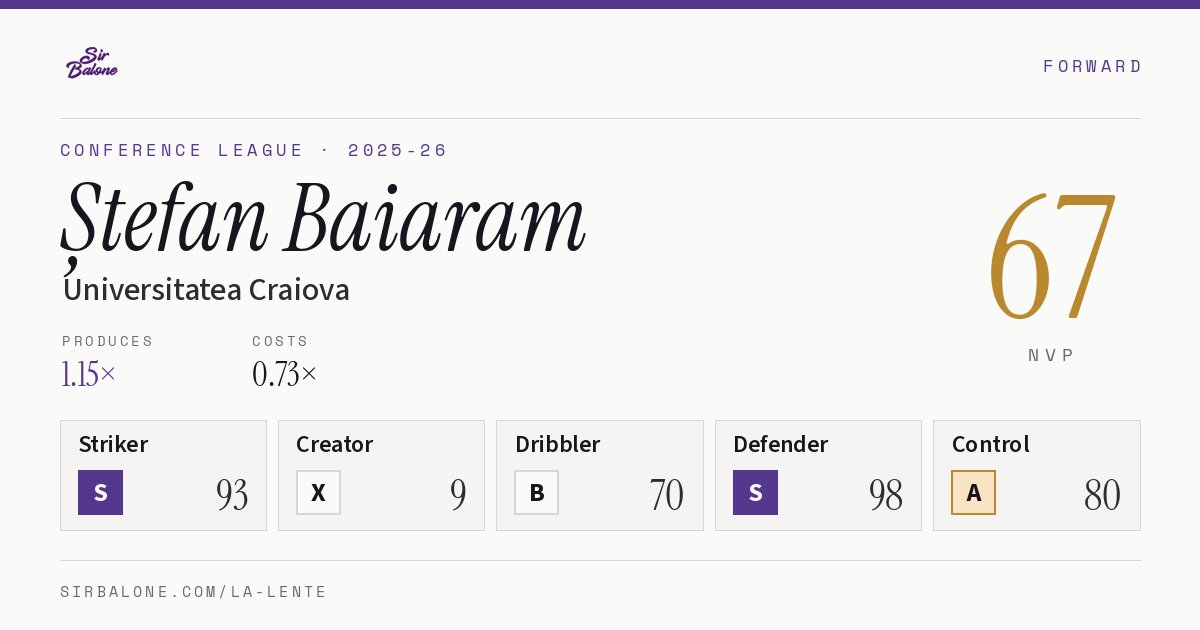
Task: Click the COSTS label
Action: pyautogui.click(x=280, y=341)
